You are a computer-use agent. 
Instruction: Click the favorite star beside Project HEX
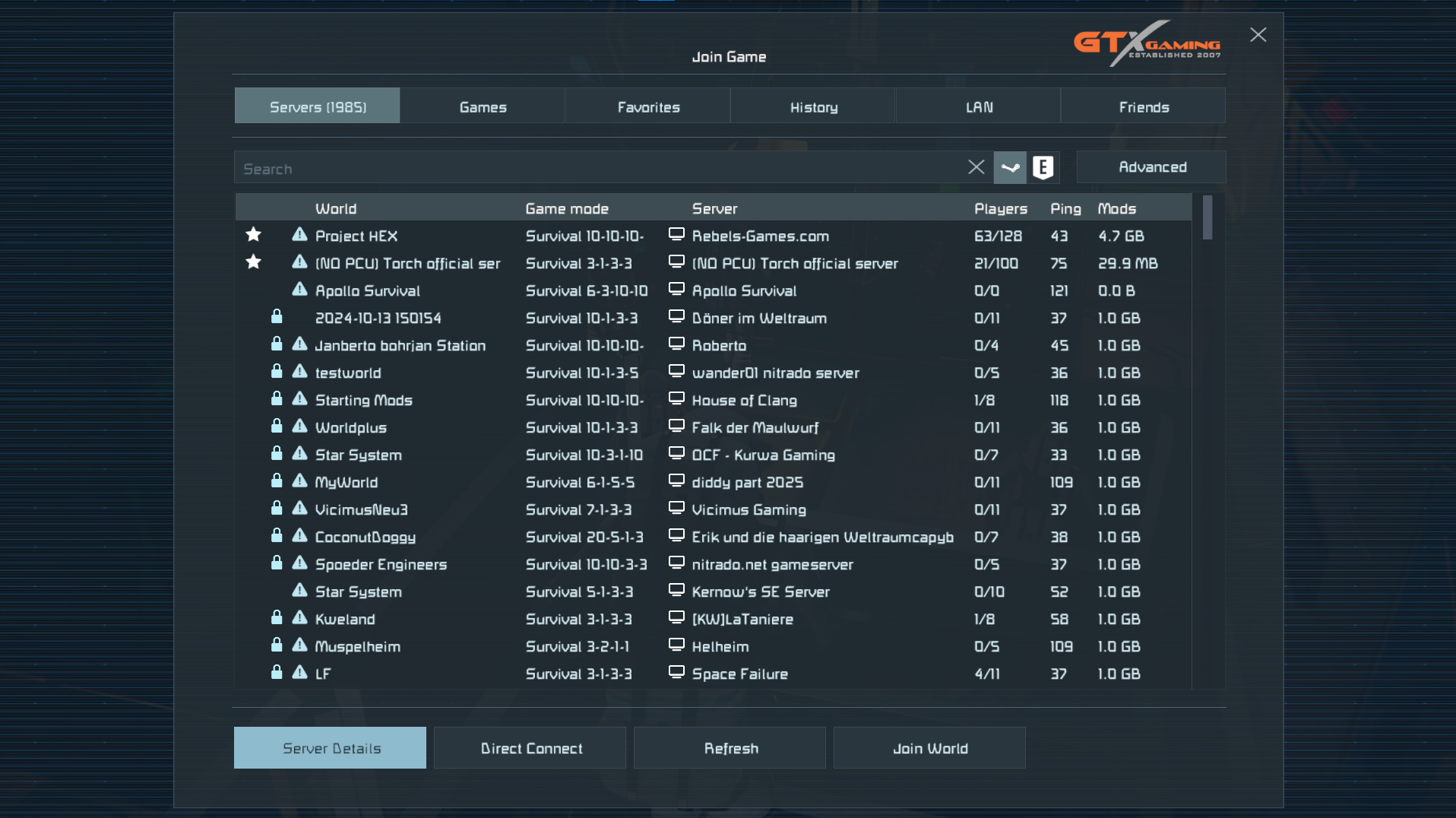(x=254, y=235)
